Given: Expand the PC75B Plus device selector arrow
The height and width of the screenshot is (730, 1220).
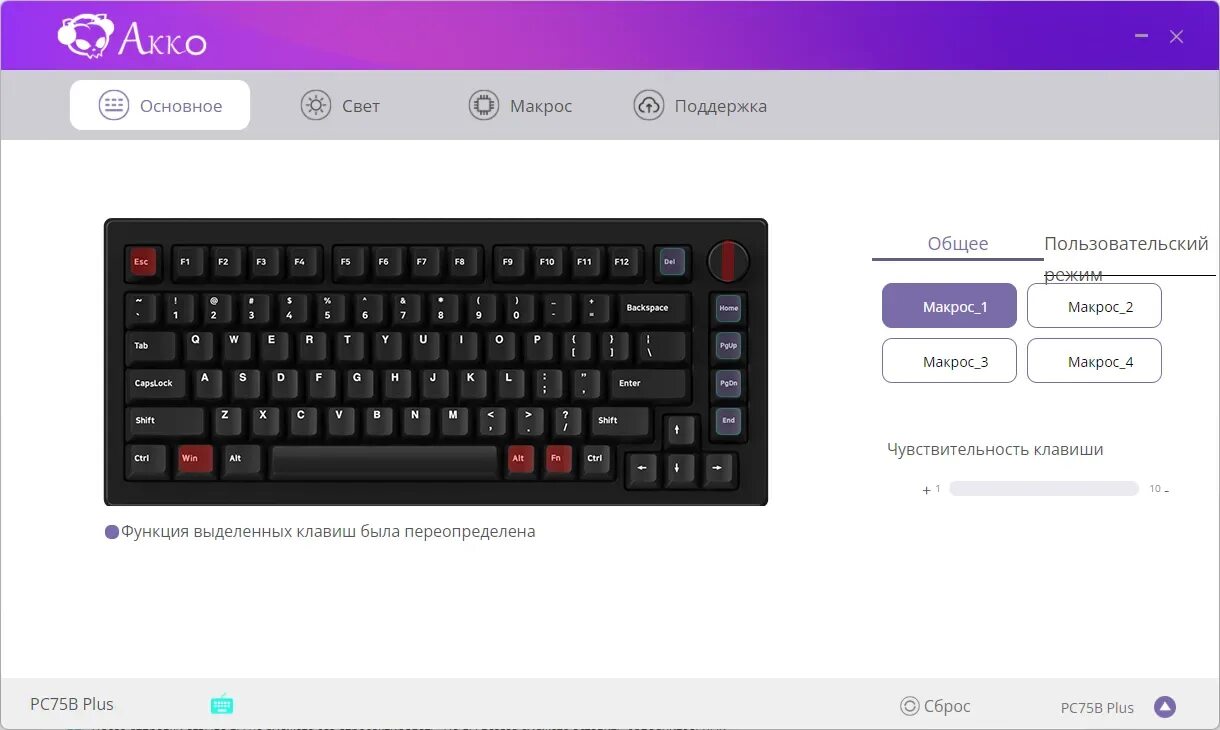Looking at the screenshot, I should [x=1165, y=707].
